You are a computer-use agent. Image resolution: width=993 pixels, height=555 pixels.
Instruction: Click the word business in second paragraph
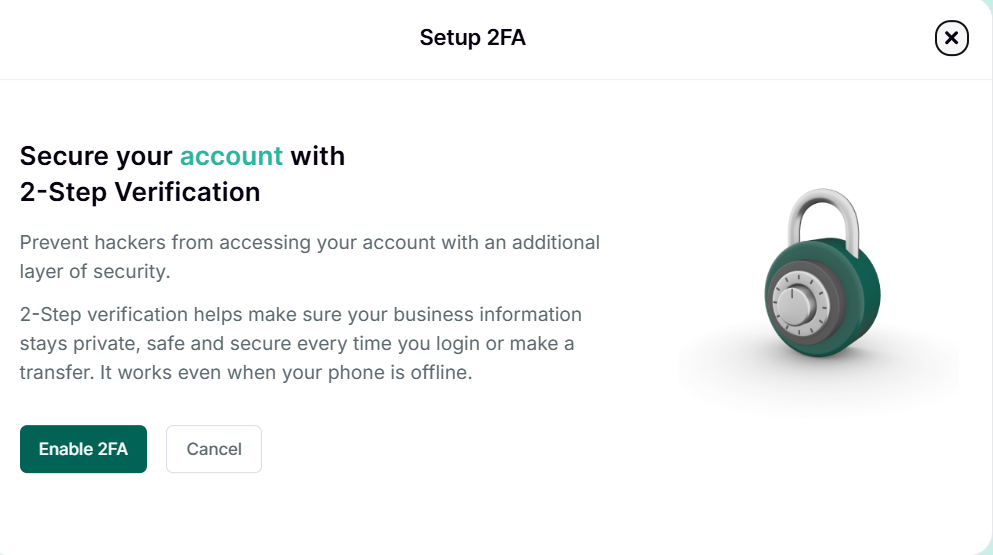pyautogui.click(x=433, y=314)
